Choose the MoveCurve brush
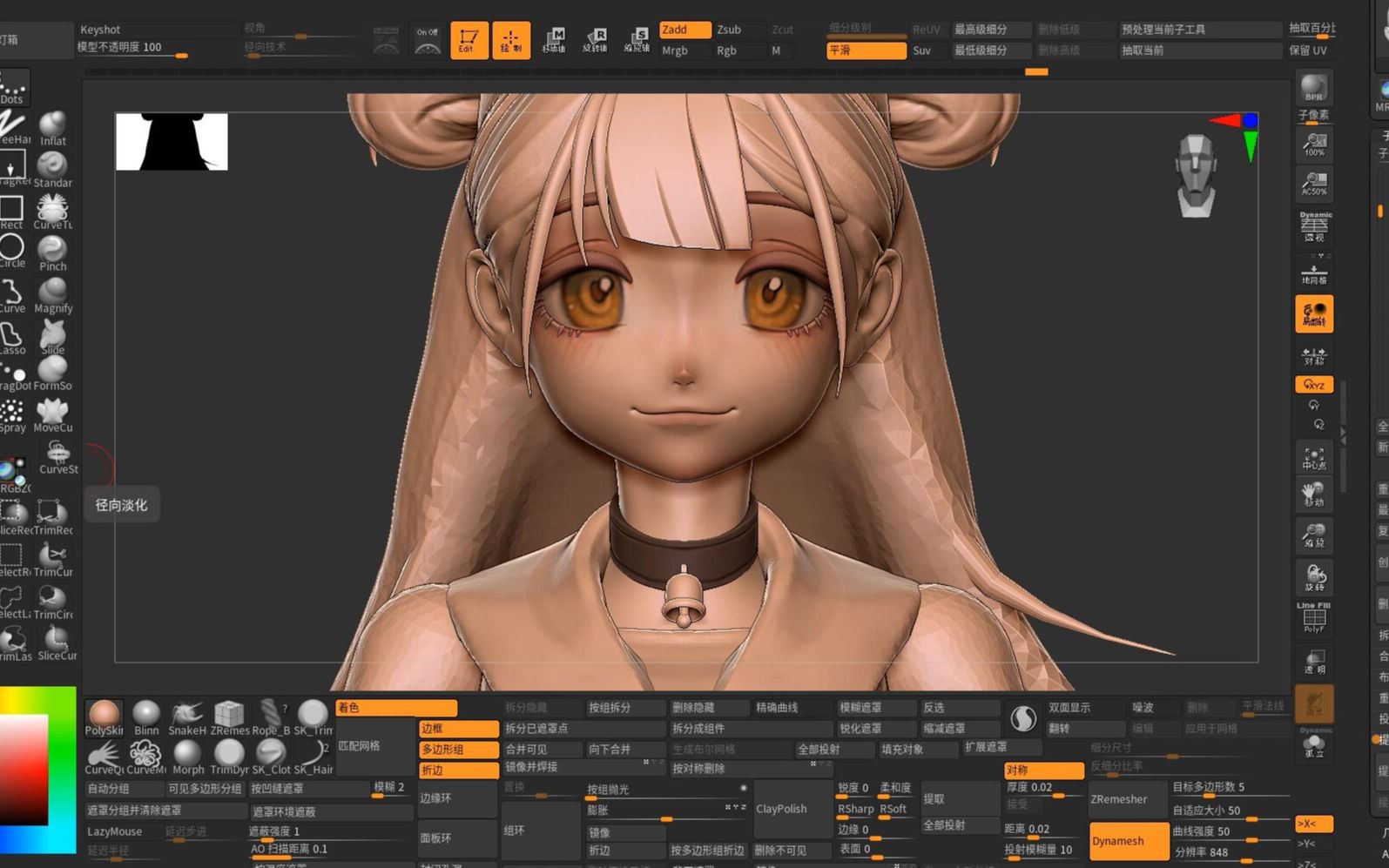1389x868 pixels. (53, 414)
